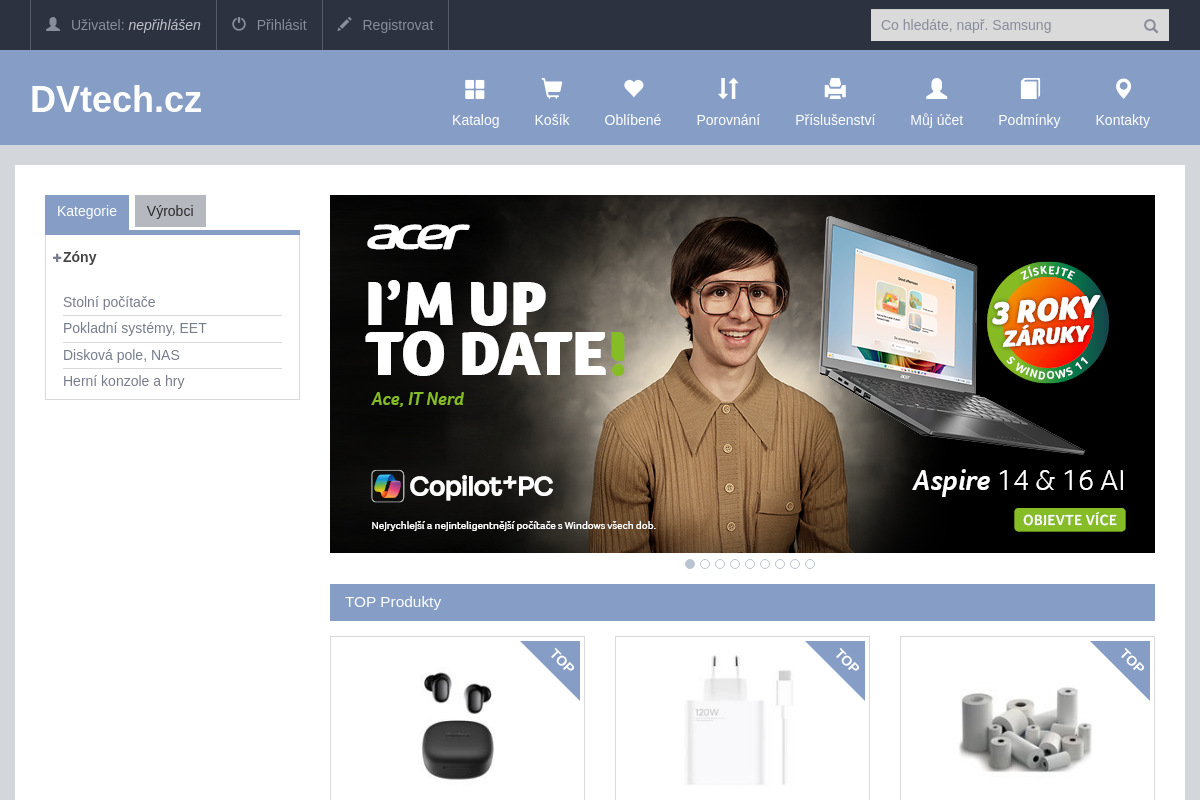Screen dimensions: 1200x800
Task: Select the last carousel slide dot
Action: 810,564
